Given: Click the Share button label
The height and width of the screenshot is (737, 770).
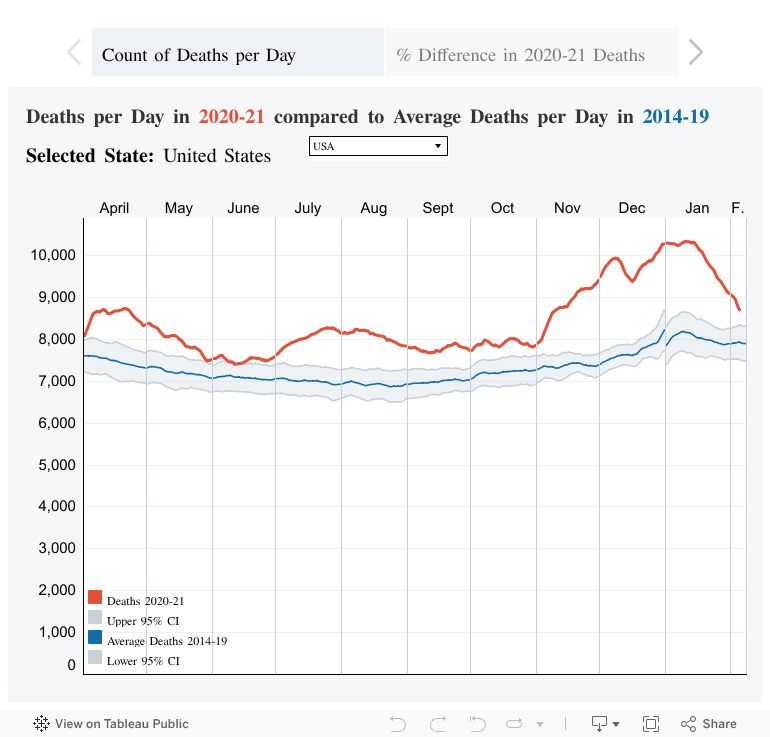Looking at the screenshot, I should point(719,724).
